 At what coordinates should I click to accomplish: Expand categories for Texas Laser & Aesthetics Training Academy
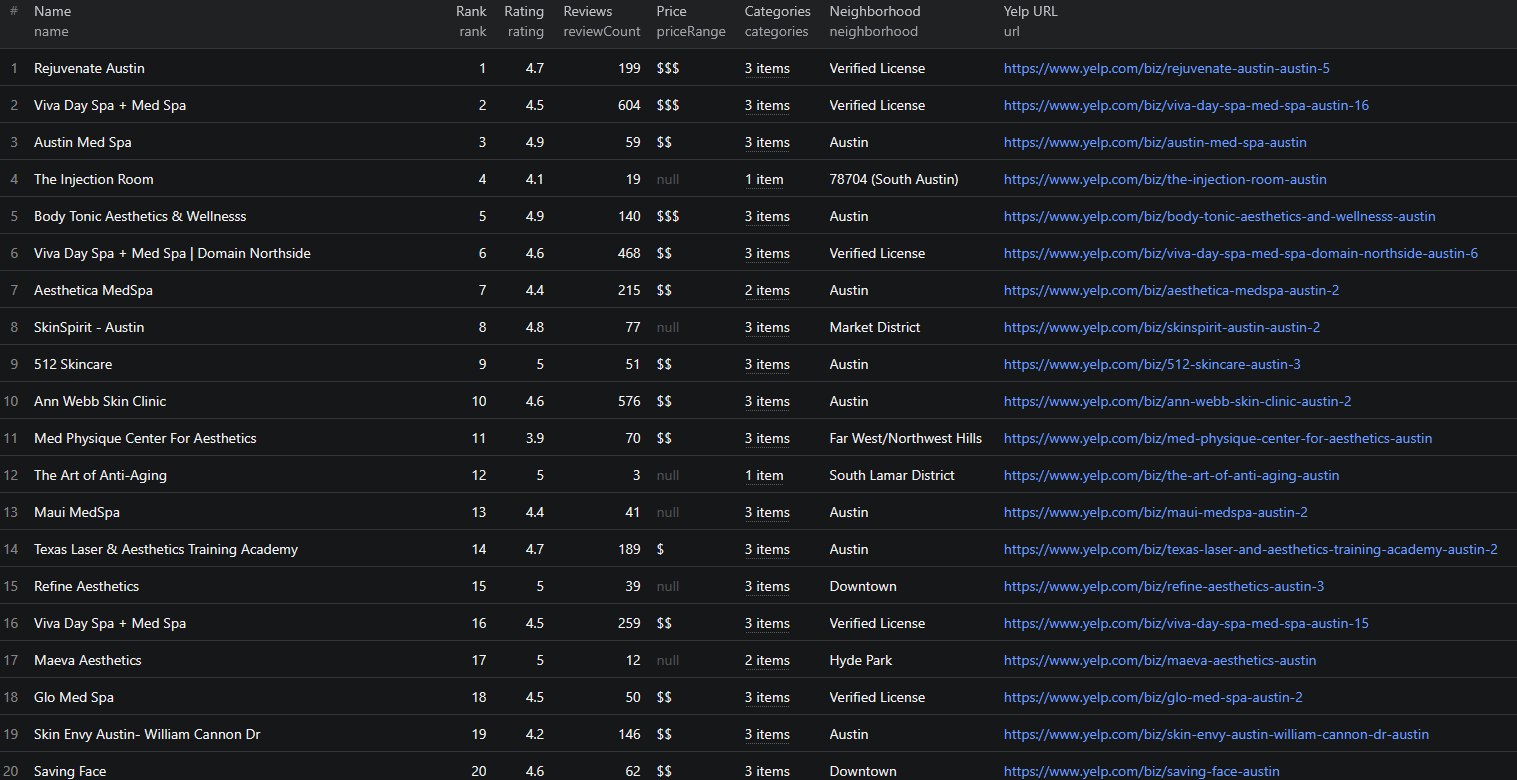pos(767,549)
